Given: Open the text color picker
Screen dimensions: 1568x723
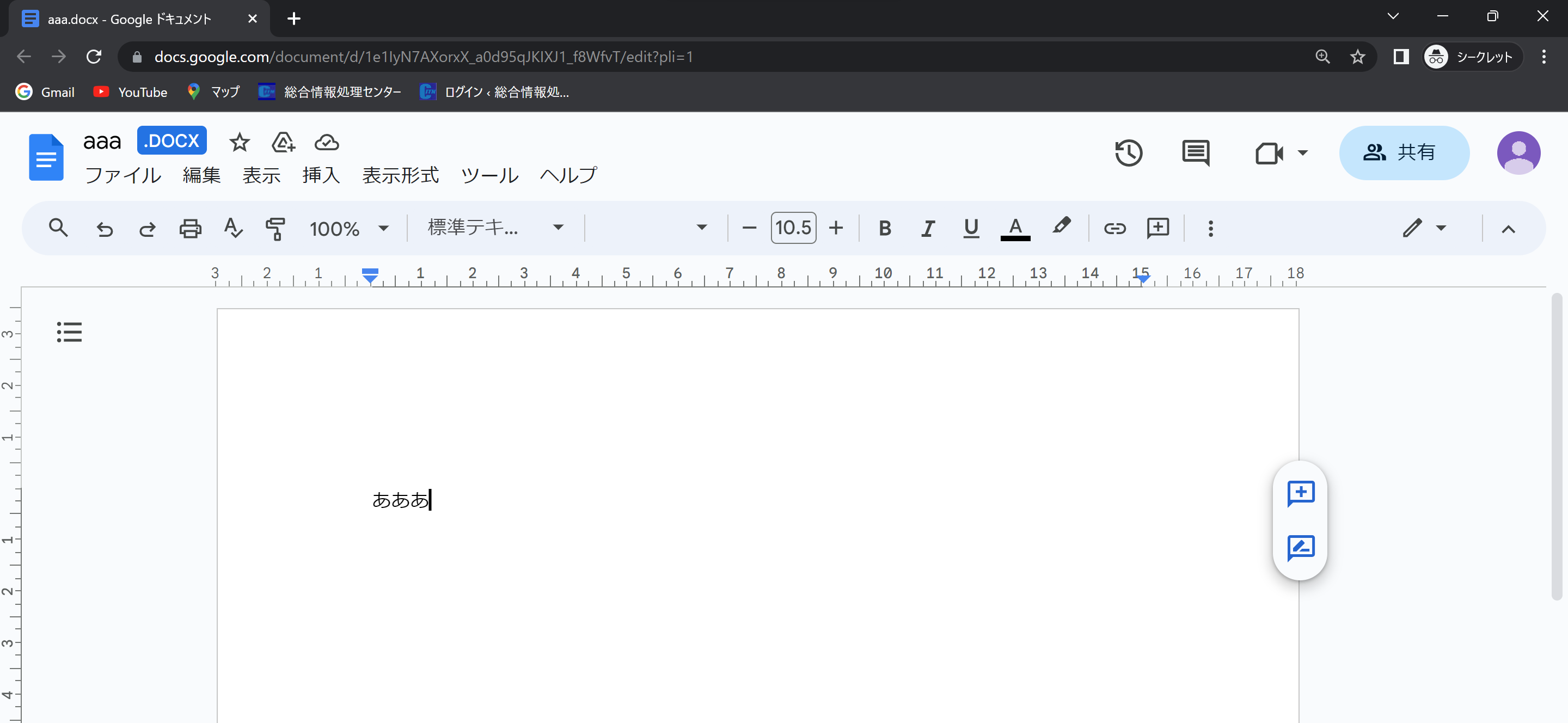Looking at the screenshot, I should (x=1015, y=228).
